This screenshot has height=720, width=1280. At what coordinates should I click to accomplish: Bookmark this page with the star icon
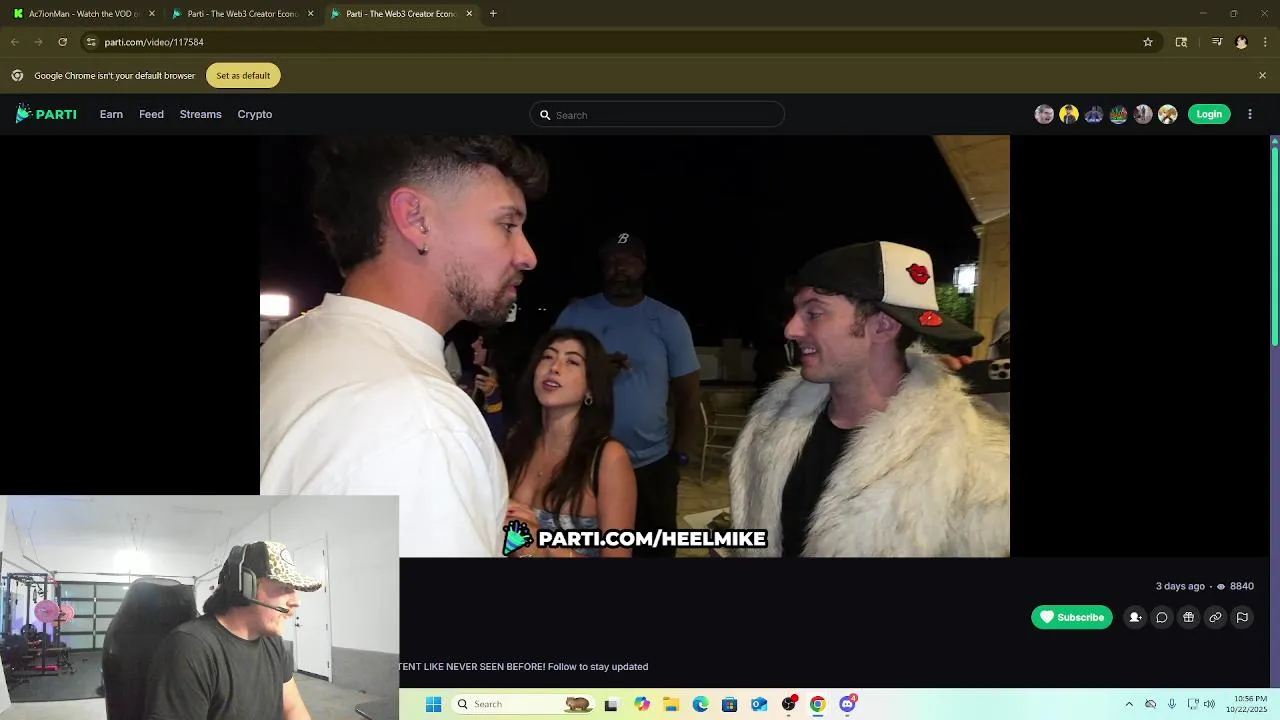click(x=1148, y=42)
